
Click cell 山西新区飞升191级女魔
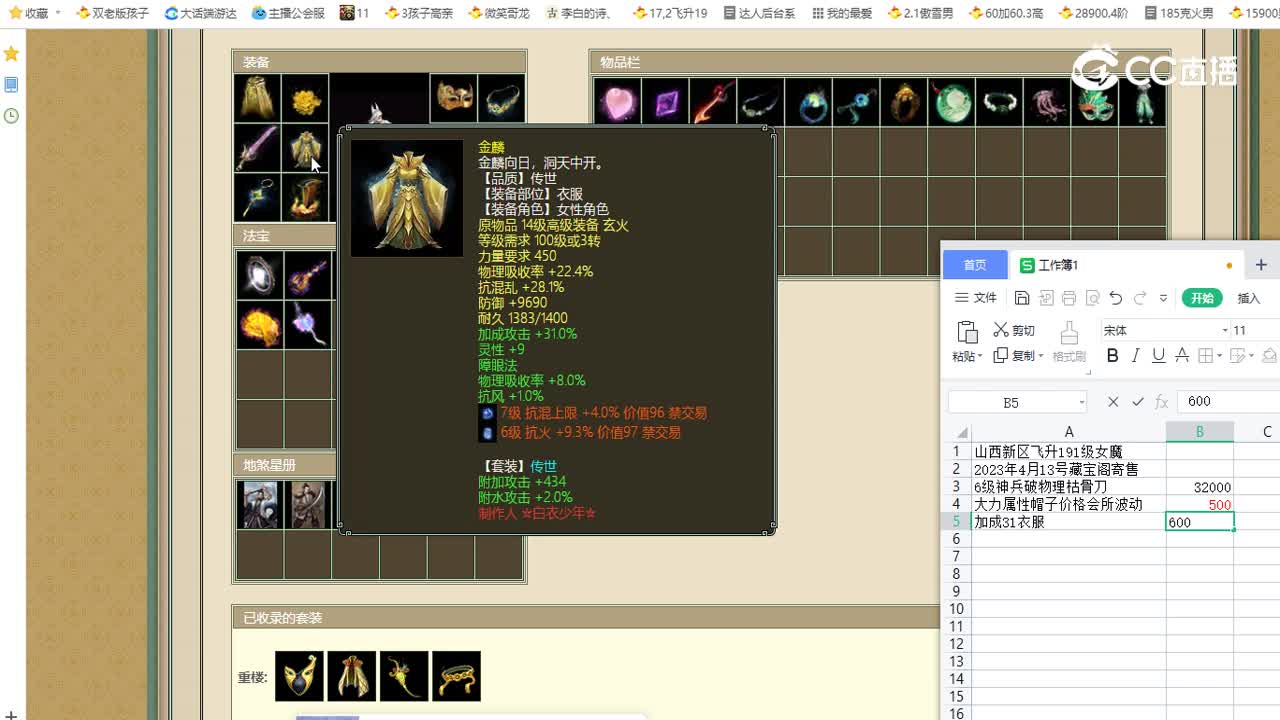click(x=1068, y=452)
